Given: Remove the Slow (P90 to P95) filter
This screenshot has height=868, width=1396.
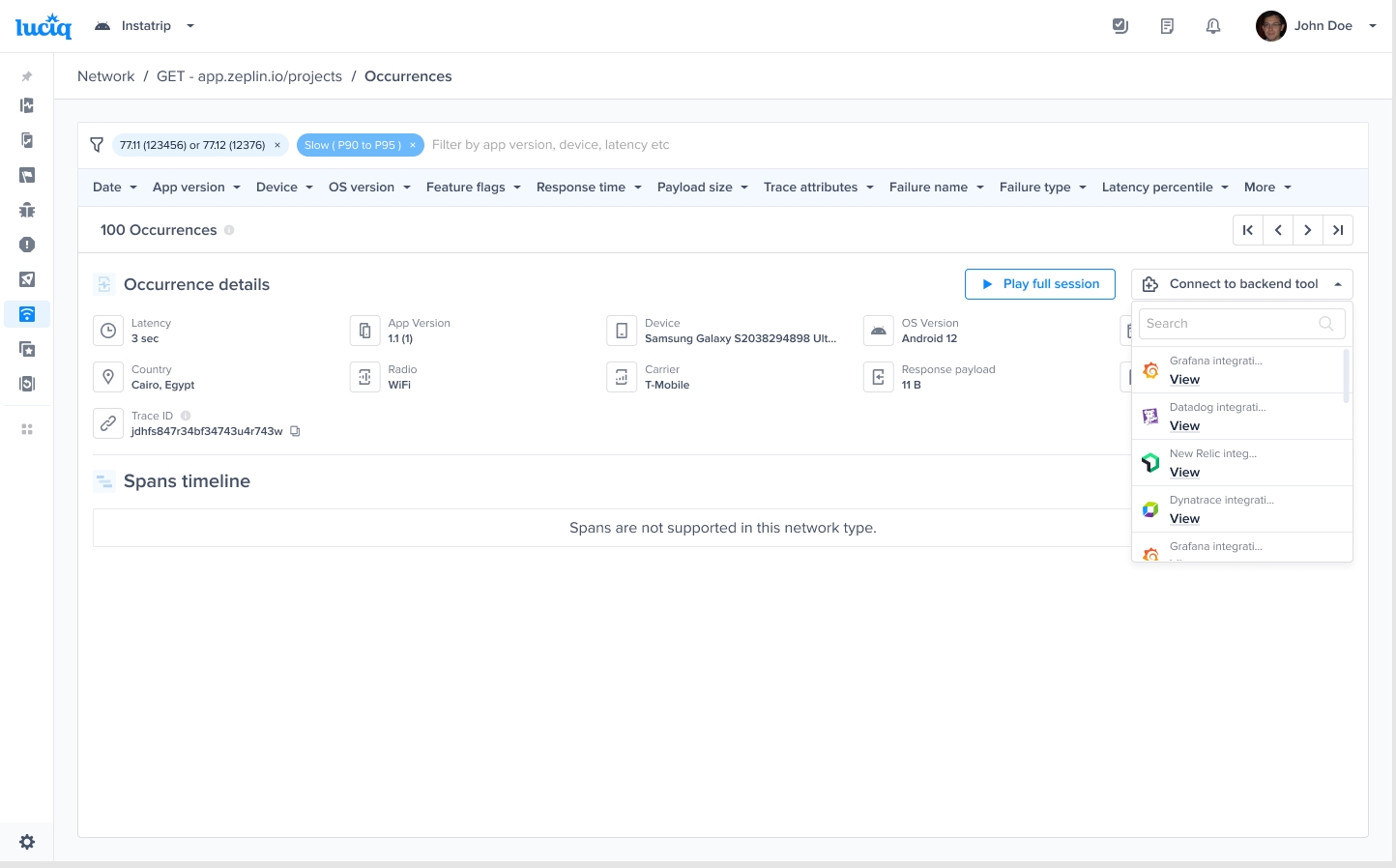Looking at the screenshot, I should tap(413, 145).
